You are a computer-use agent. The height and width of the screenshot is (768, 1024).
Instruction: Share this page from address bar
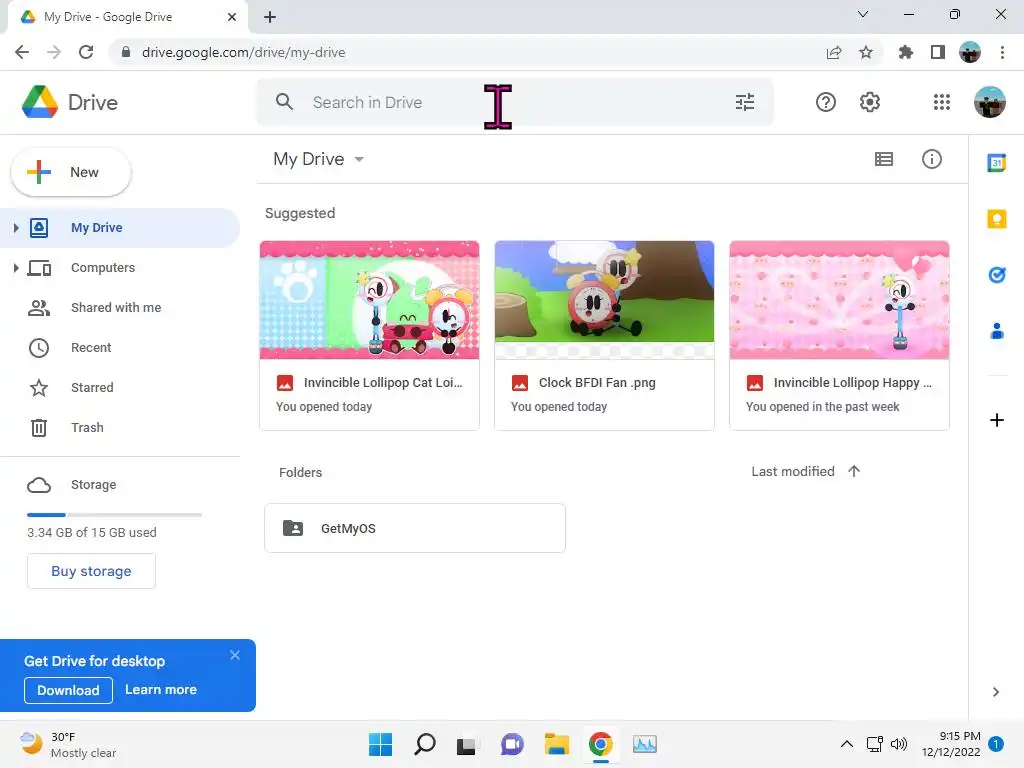(834, 52)
